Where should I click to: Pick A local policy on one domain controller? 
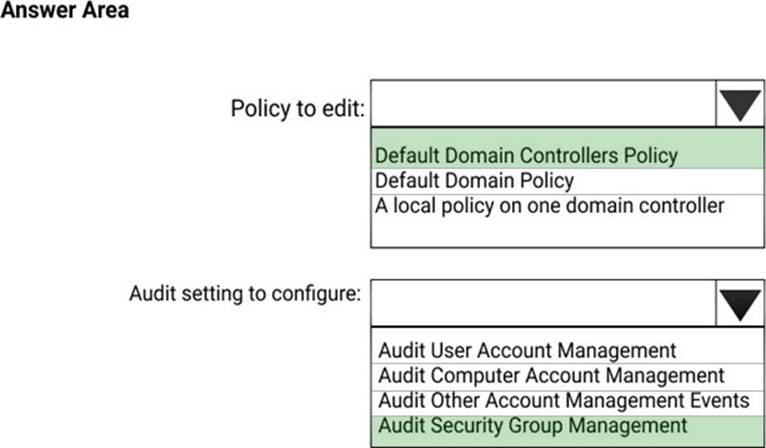tap(549, 206)
